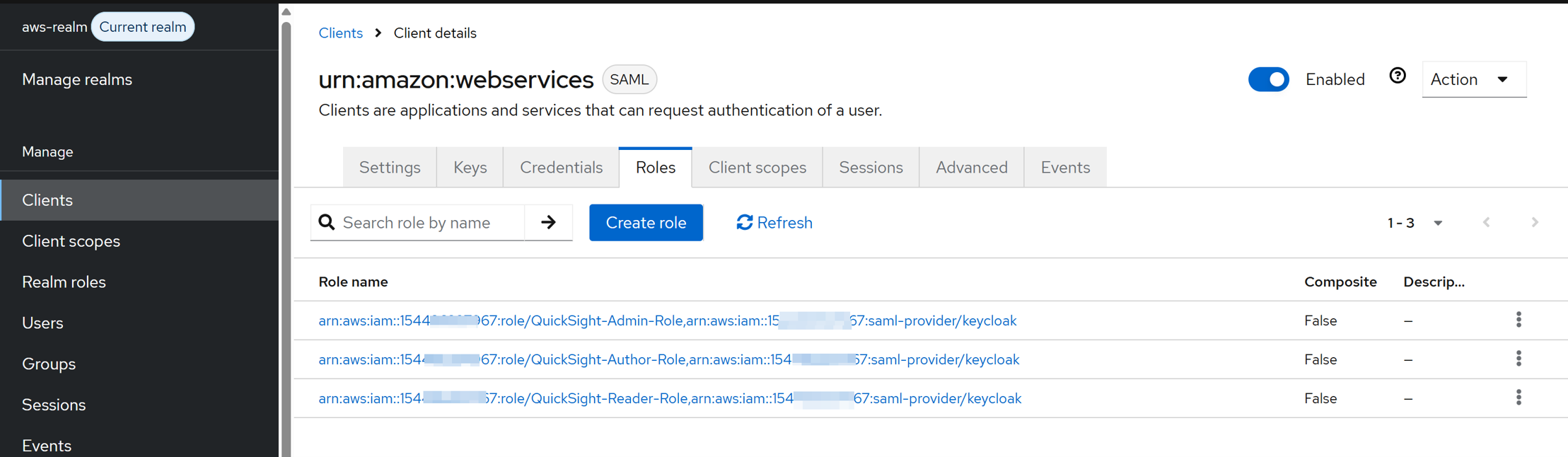Viewport: 1568px width, 457px height.
Task: Click the Refresh button
Action: [x=774, y=223]
